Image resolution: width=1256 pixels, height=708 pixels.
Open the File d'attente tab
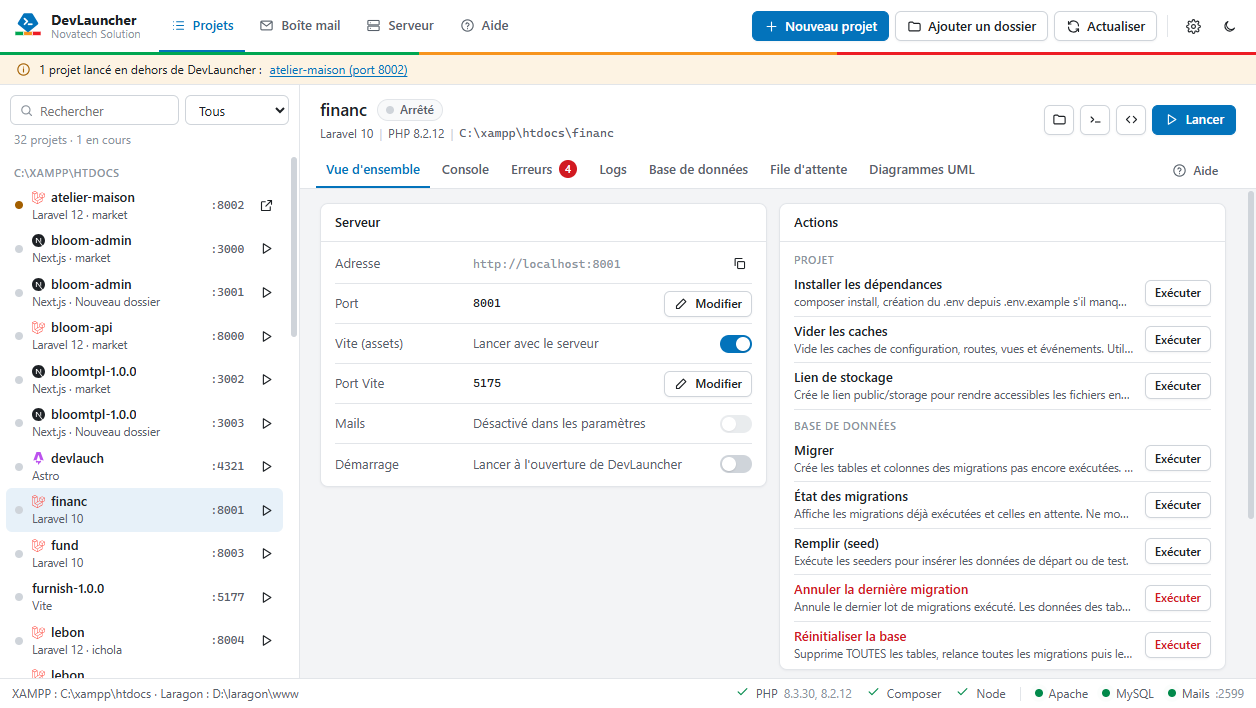(x=808, y=170)
